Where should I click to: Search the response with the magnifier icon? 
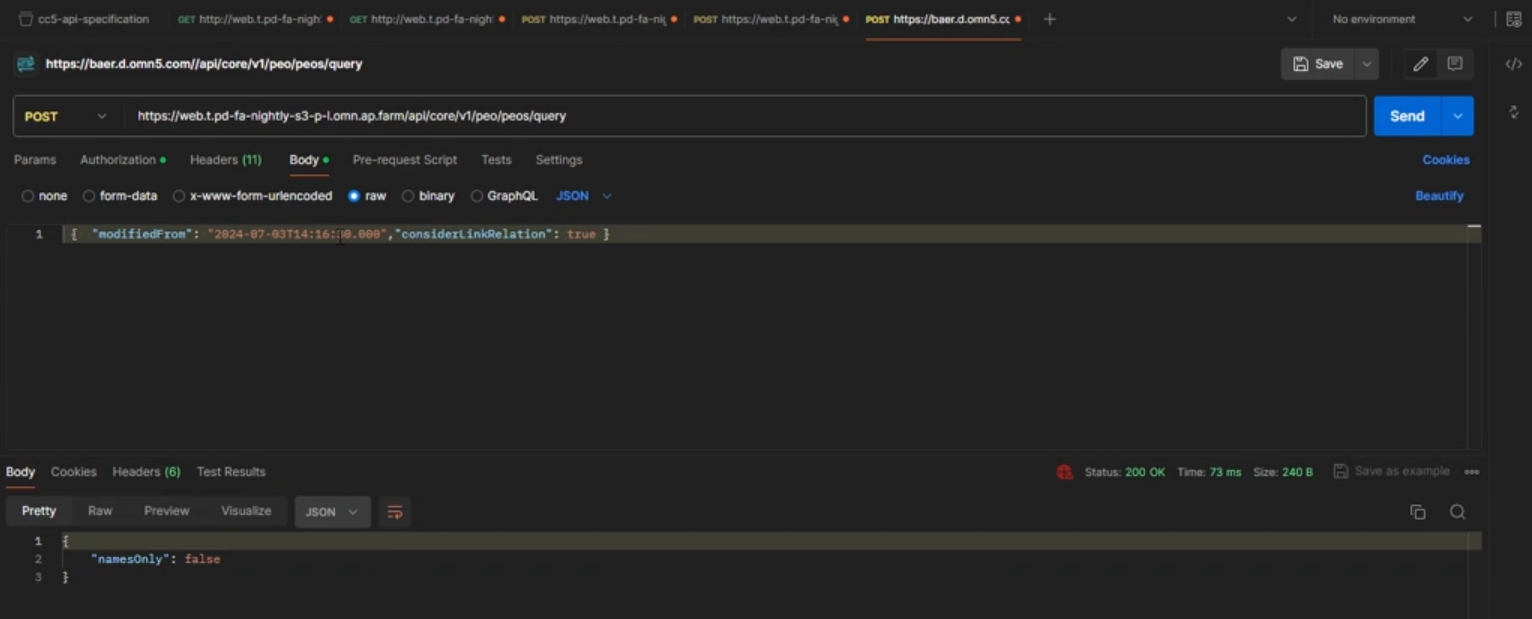click(1457, 512)
